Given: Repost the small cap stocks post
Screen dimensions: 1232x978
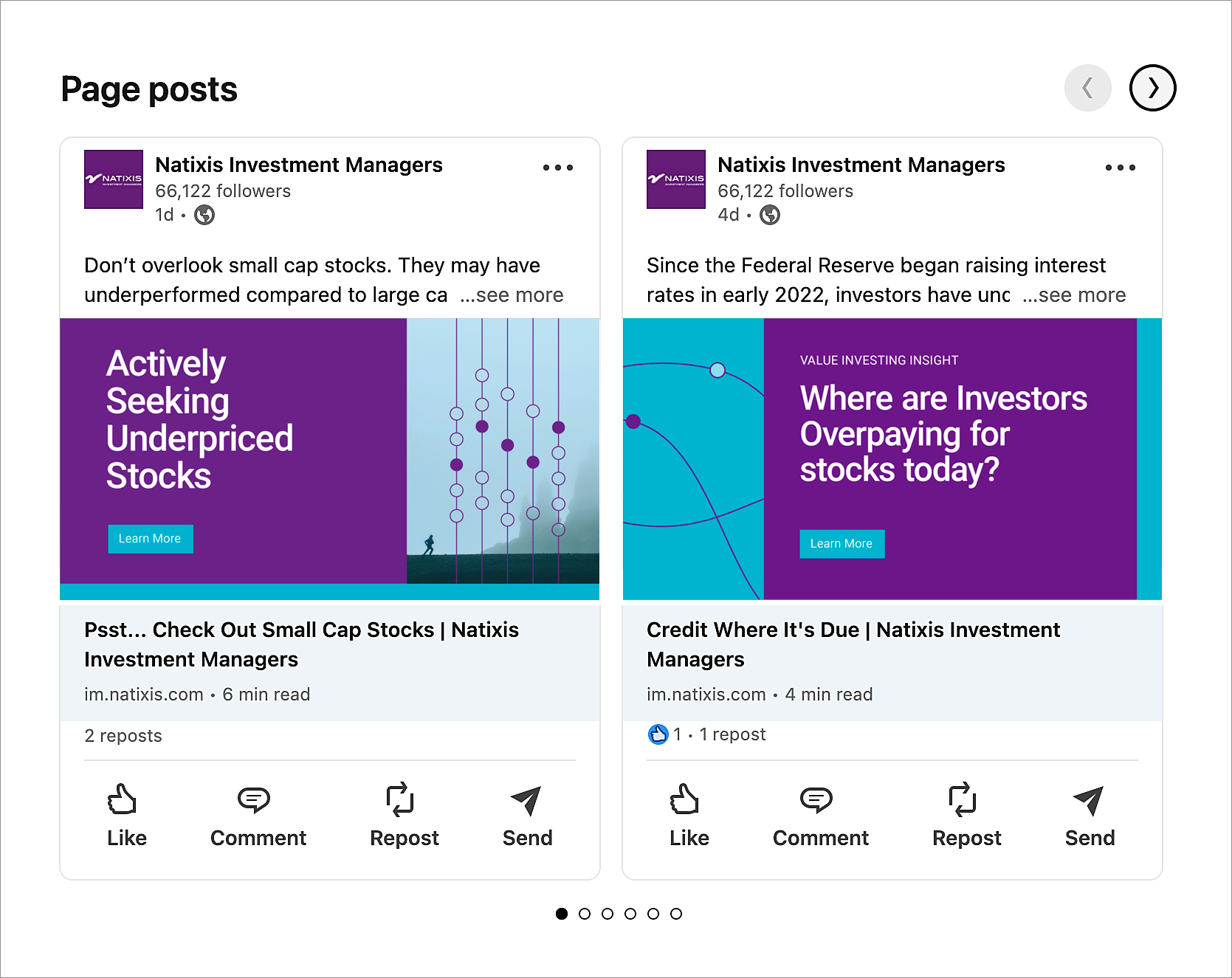Looking at the screenshot, I should tap(404, 816).
